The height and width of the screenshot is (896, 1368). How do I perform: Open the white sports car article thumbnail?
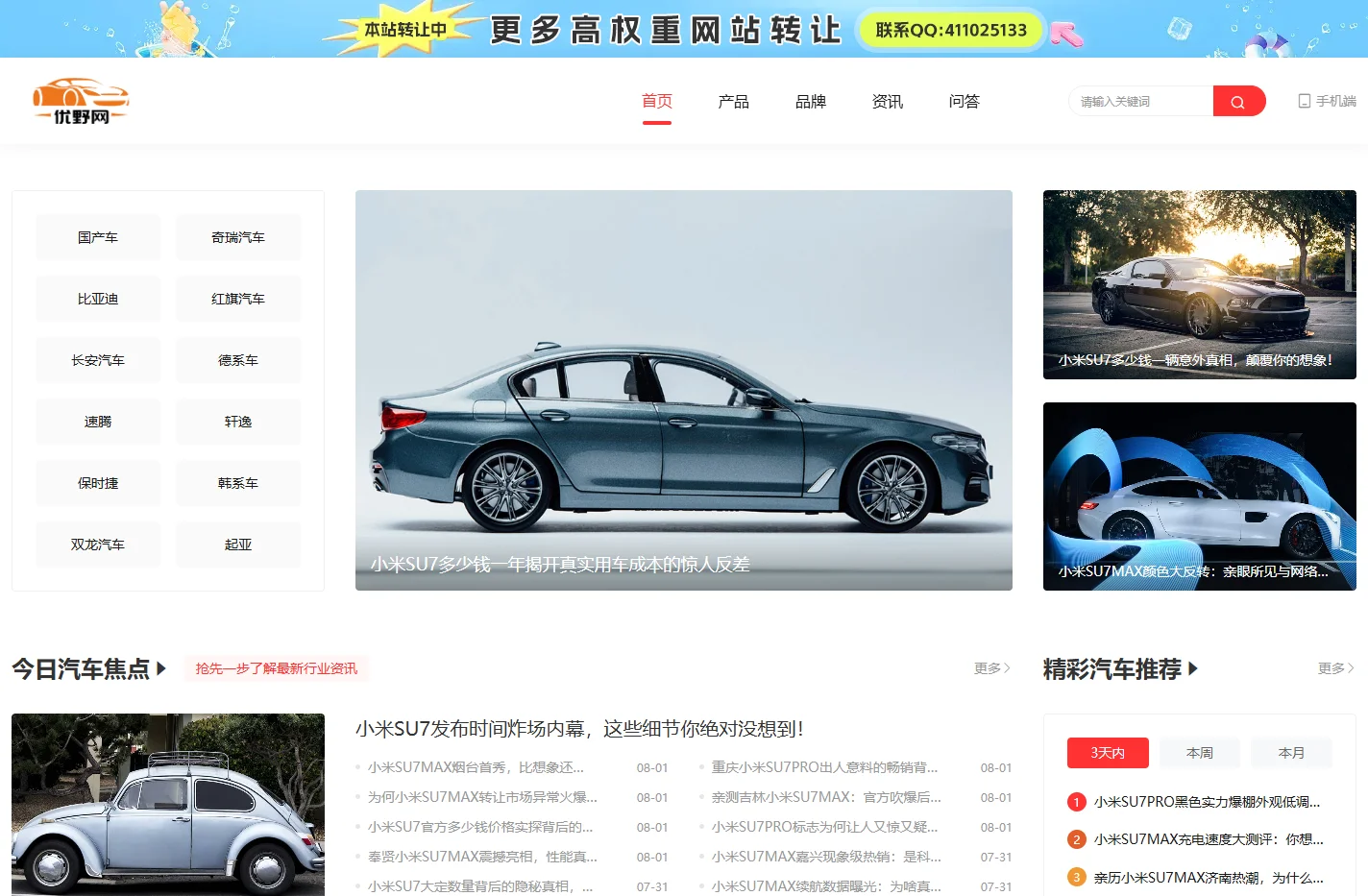[x=1200, y=496]
